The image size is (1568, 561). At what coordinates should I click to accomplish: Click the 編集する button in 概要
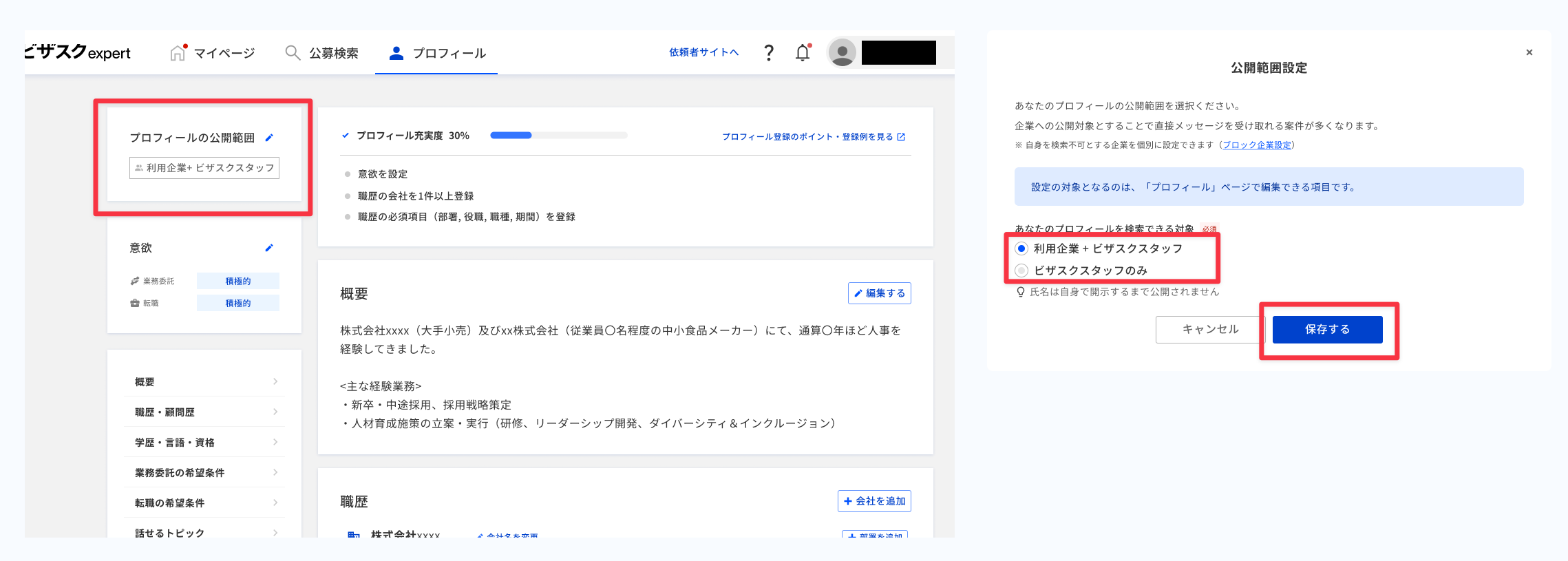click(879, 293)
